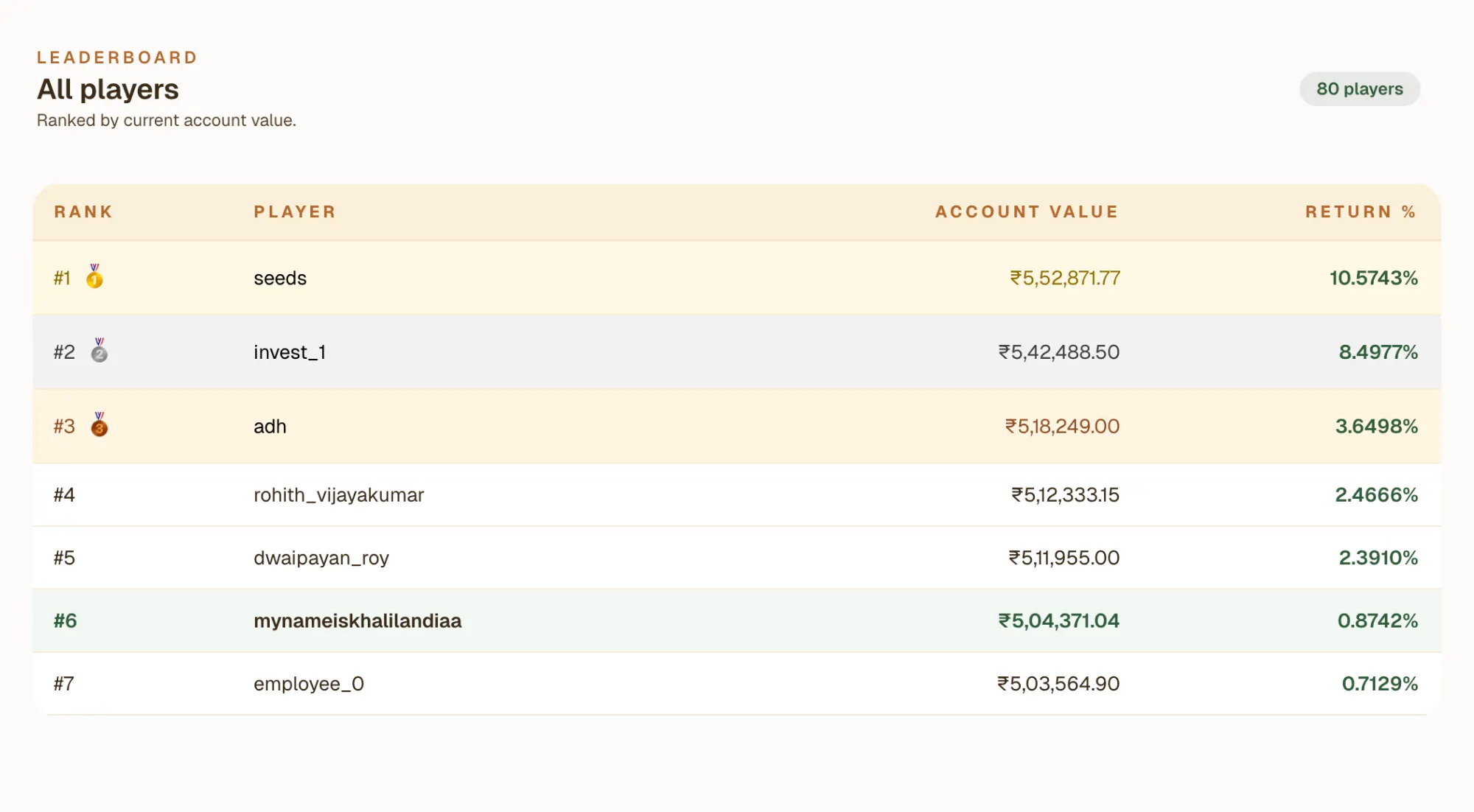This screenshot has width=1474, height=812.
Task: Click the 80 players badge
Action: click(x=1359, y=89)
